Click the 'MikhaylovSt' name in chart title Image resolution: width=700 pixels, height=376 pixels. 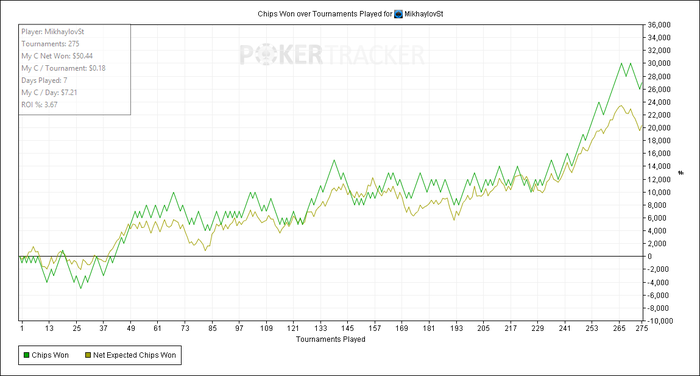pyautogui.click(x=424, y=14)
